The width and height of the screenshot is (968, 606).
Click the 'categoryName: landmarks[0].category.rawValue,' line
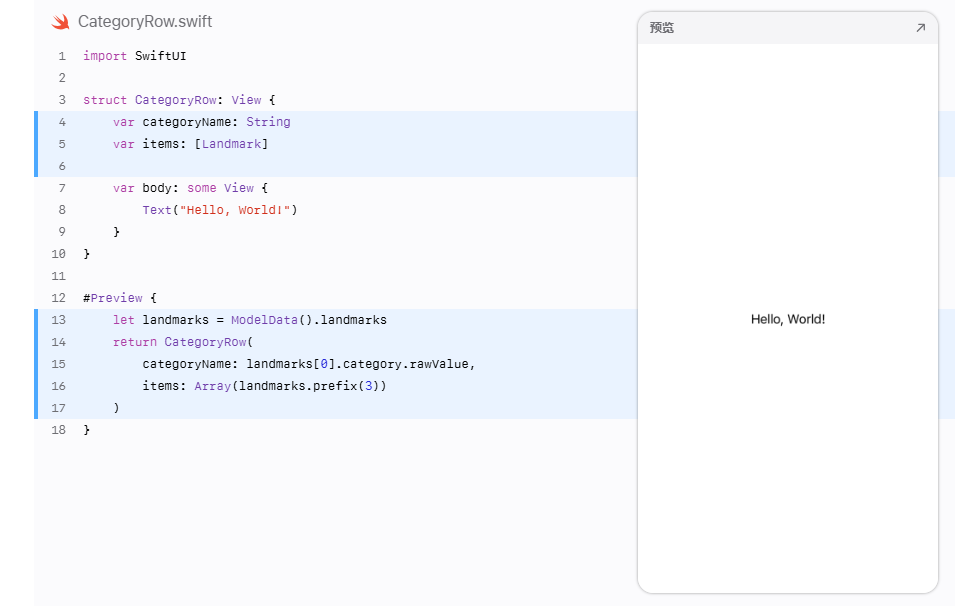click(309, 364)
